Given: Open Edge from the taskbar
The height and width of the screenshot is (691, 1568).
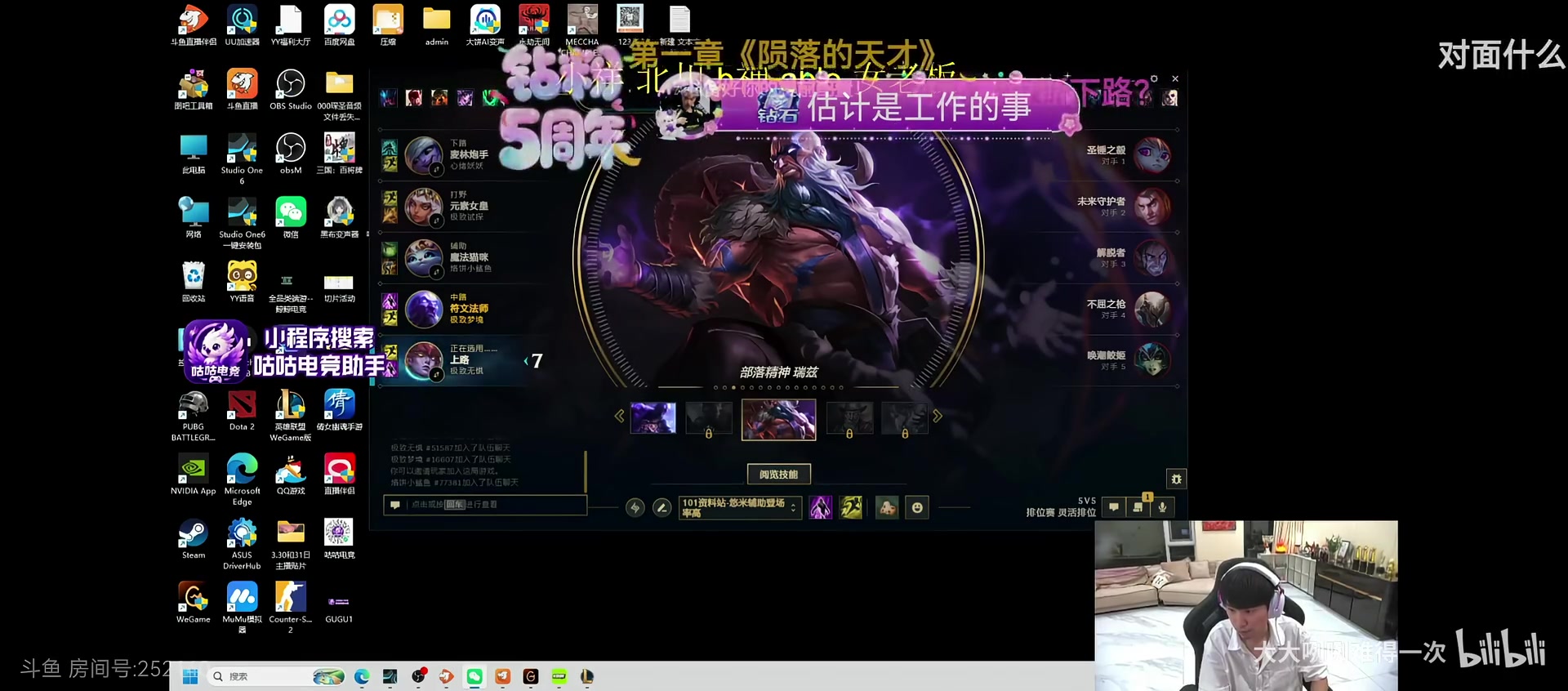Looking at the screenshot, I should click(x=362, y=676).
